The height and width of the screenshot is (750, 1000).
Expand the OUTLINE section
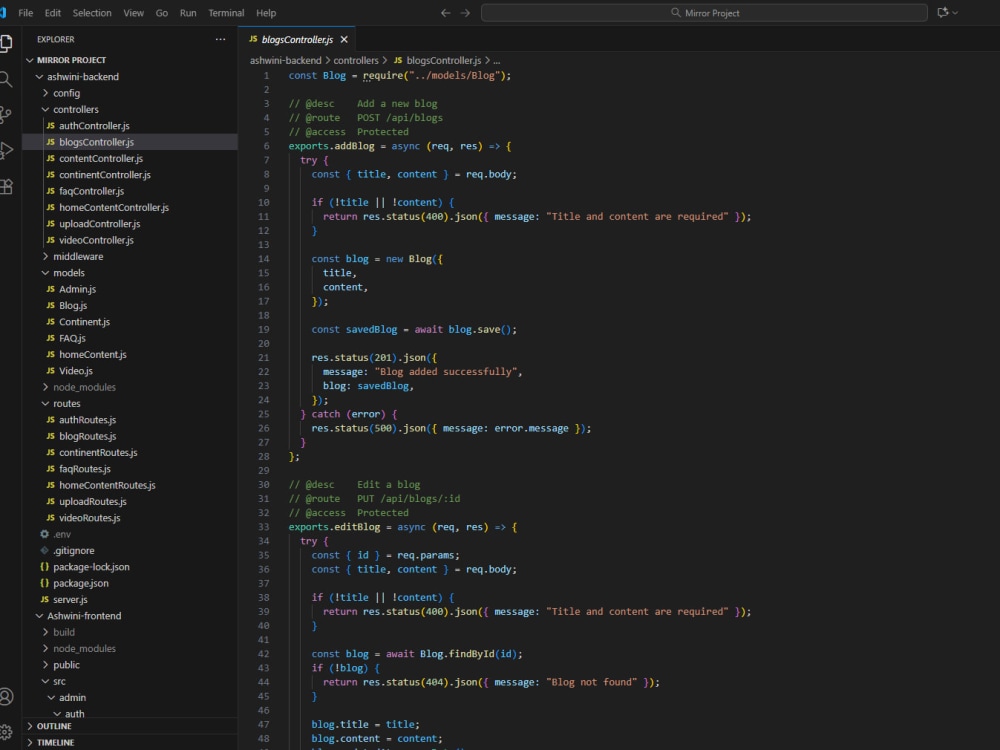(x=130, y=726)
